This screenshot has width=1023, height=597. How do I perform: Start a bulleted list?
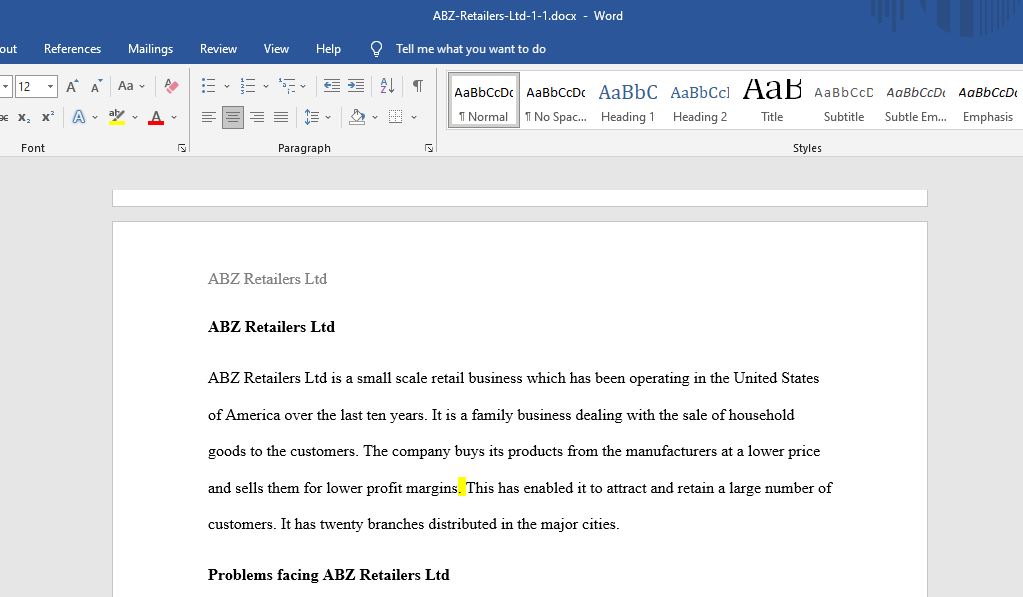click(208, 85)
